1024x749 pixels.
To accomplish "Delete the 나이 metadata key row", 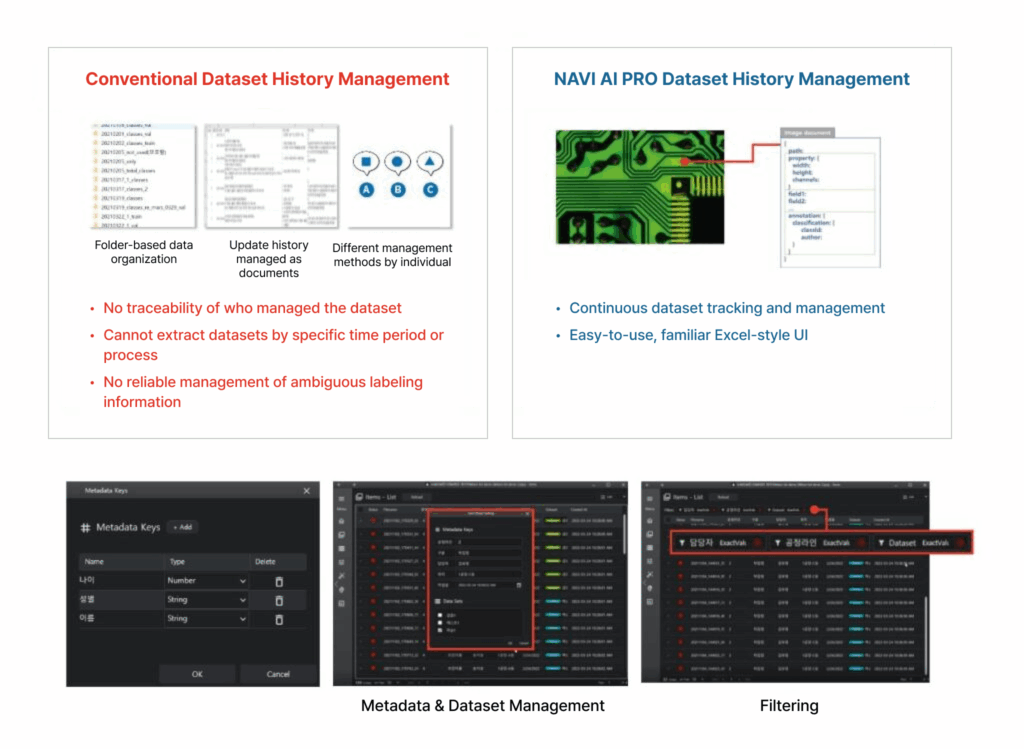I will coord(279,581).
